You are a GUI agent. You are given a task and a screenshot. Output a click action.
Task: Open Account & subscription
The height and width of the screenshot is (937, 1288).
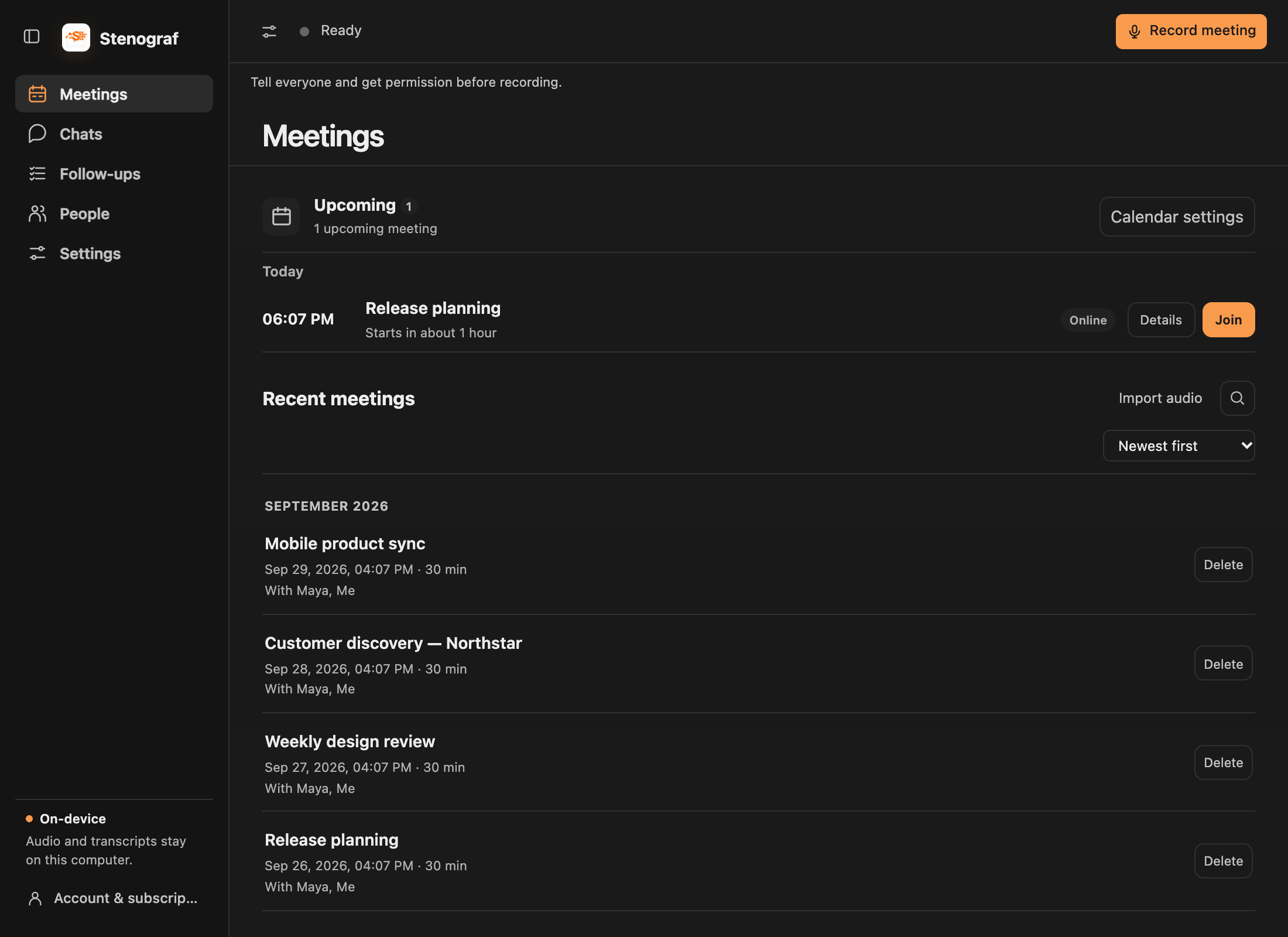[114, 898]
